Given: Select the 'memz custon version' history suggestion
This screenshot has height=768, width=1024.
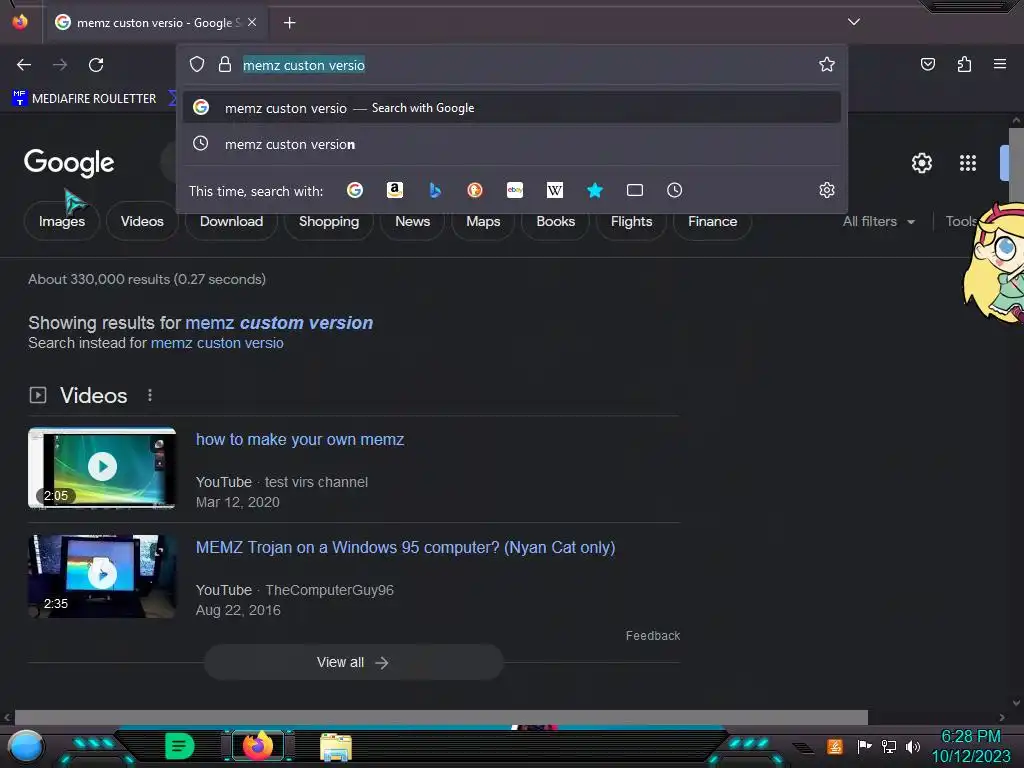Looking at the screenshot, I should (x=512, y=144).
